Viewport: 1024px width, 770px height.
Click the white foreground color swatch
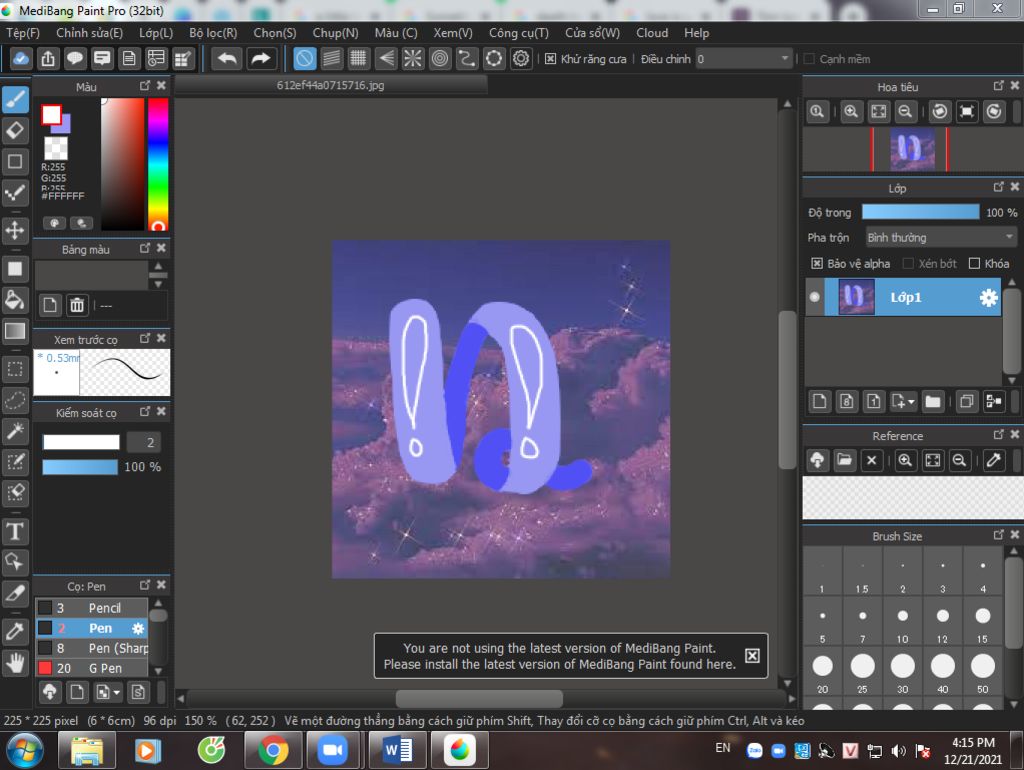(x=52, y=115)
